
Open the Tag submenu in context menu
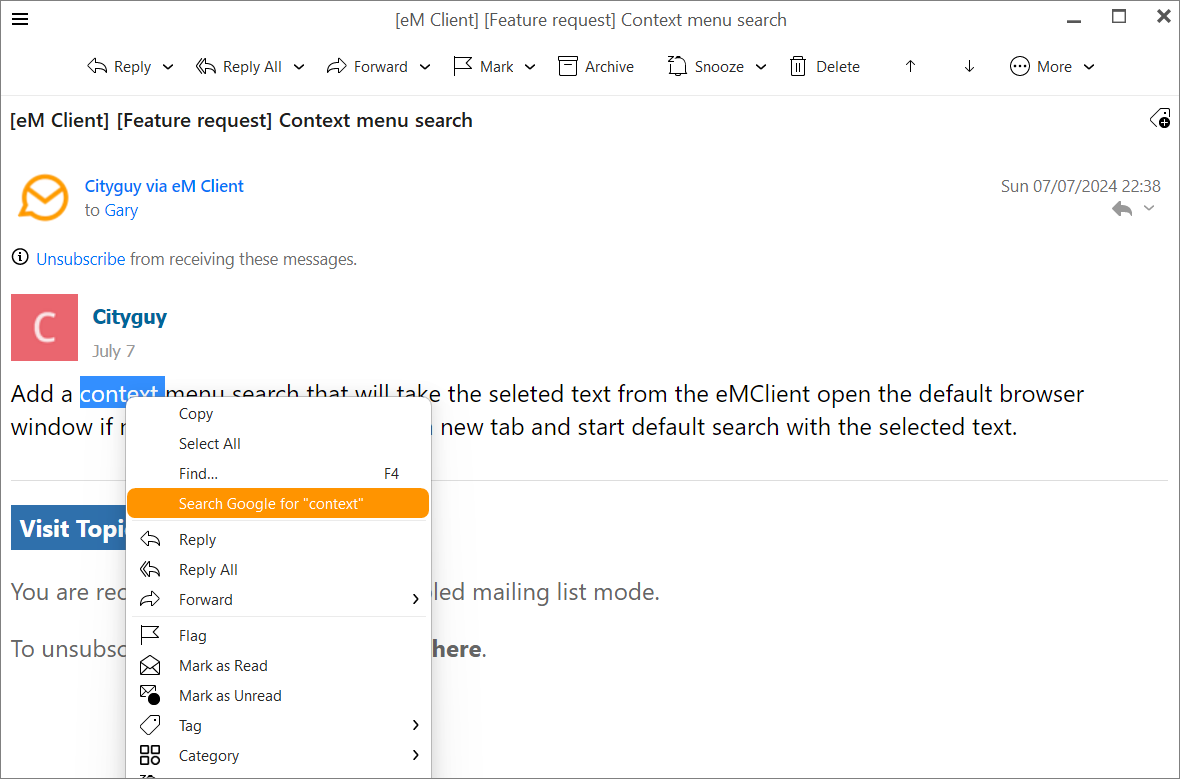278,726
